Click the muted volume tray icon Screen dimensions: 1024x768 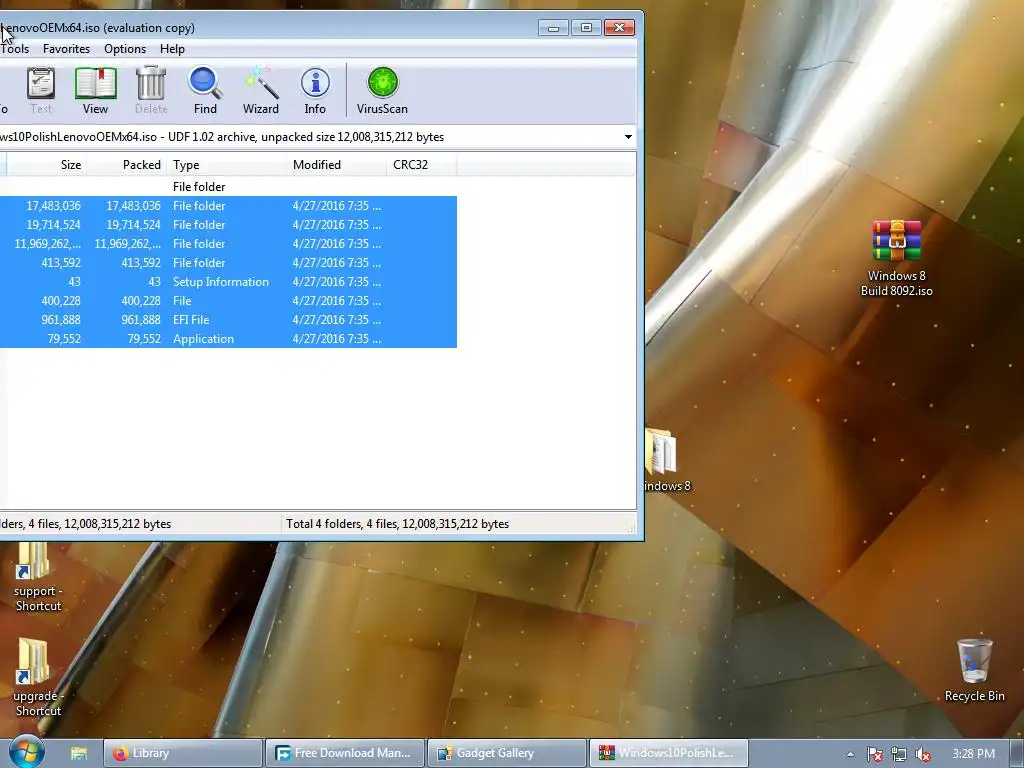923,754
